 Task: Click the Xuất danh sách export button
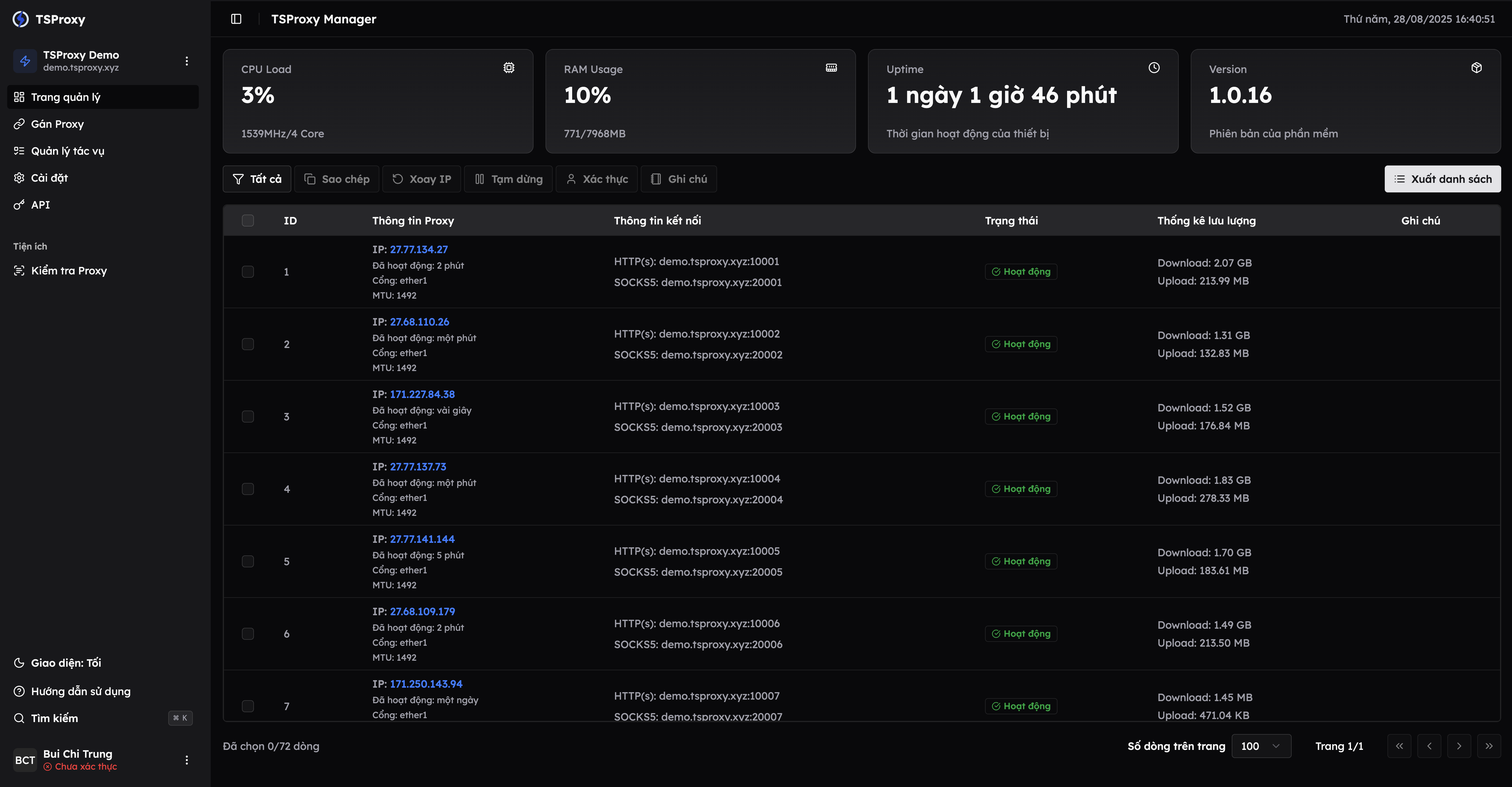pos(1442,179)
